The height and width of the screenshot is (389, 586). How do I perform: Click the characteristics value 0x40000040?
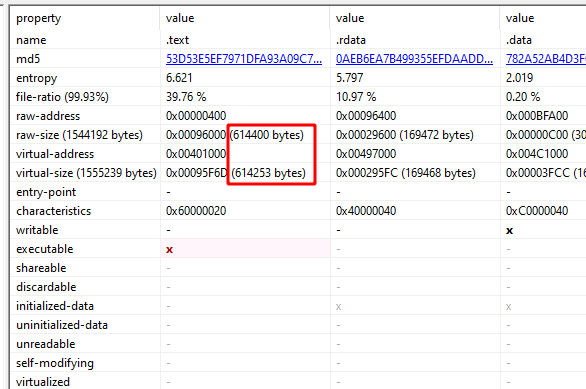click(366, 211)
